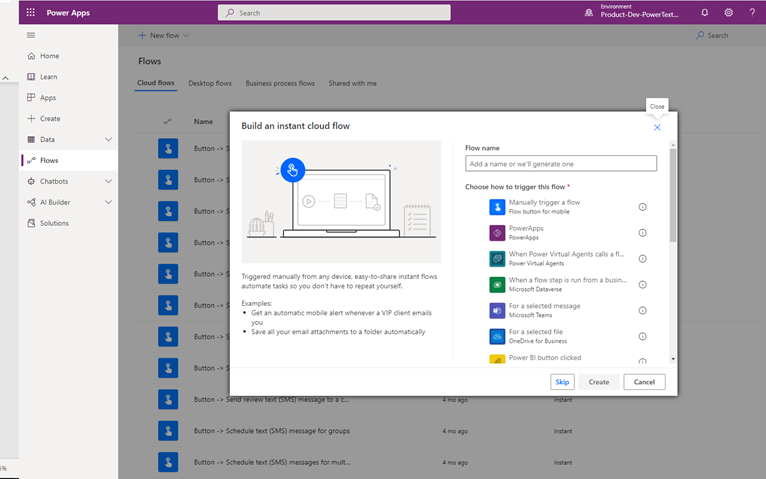This screenshot has height=479, width=766.
Task: Show info for PowerApps trigger
Action: tap(642, 233)
